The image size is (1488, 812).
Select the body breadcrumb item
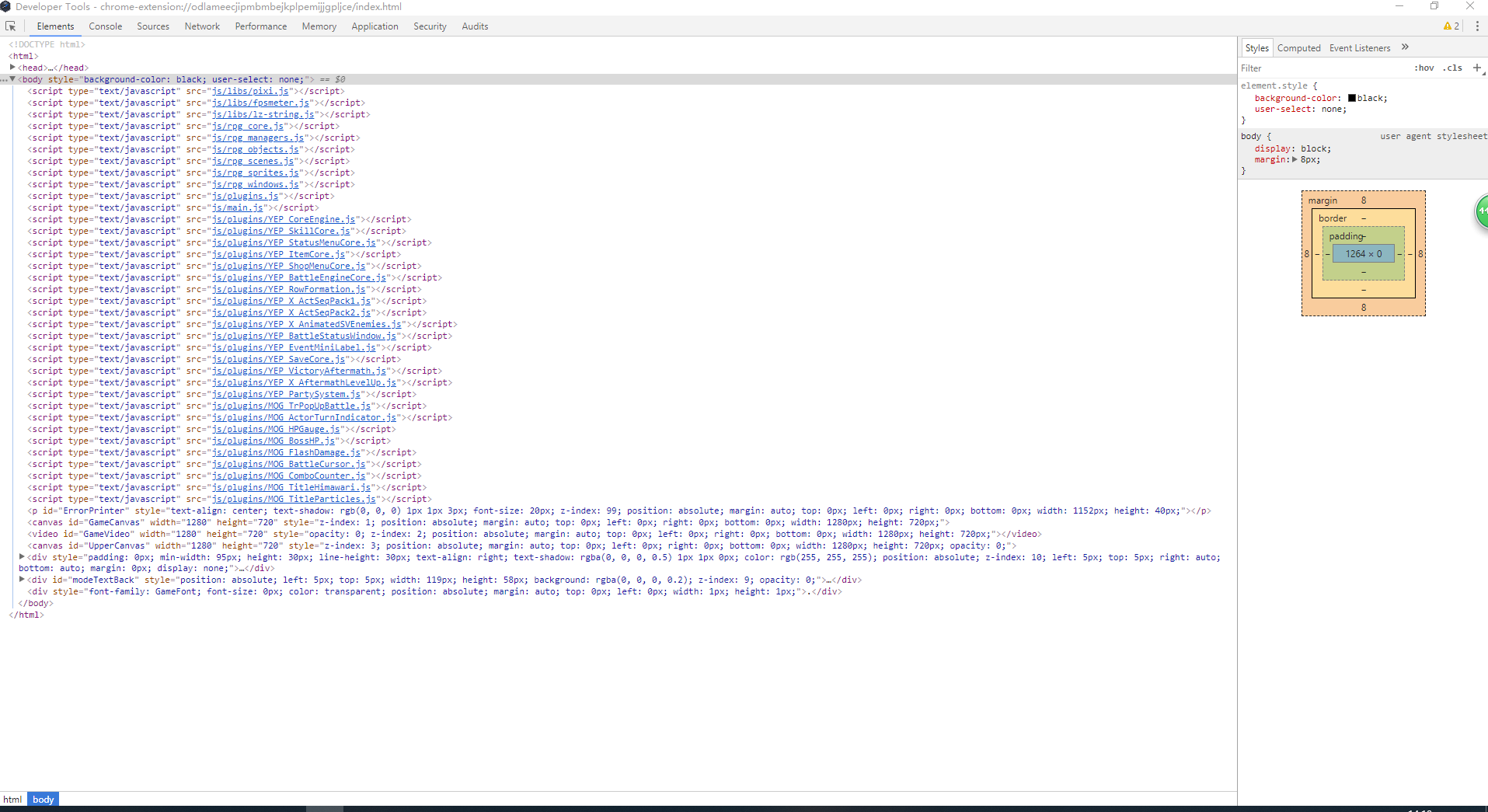[44, 800]
